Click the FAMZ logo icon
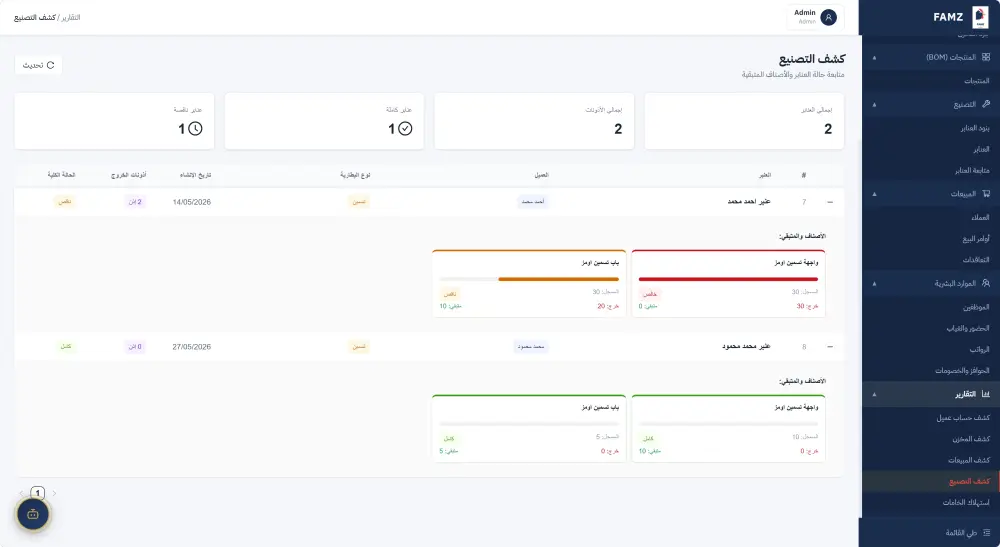1000x547 pixels. tap(980, 17)
